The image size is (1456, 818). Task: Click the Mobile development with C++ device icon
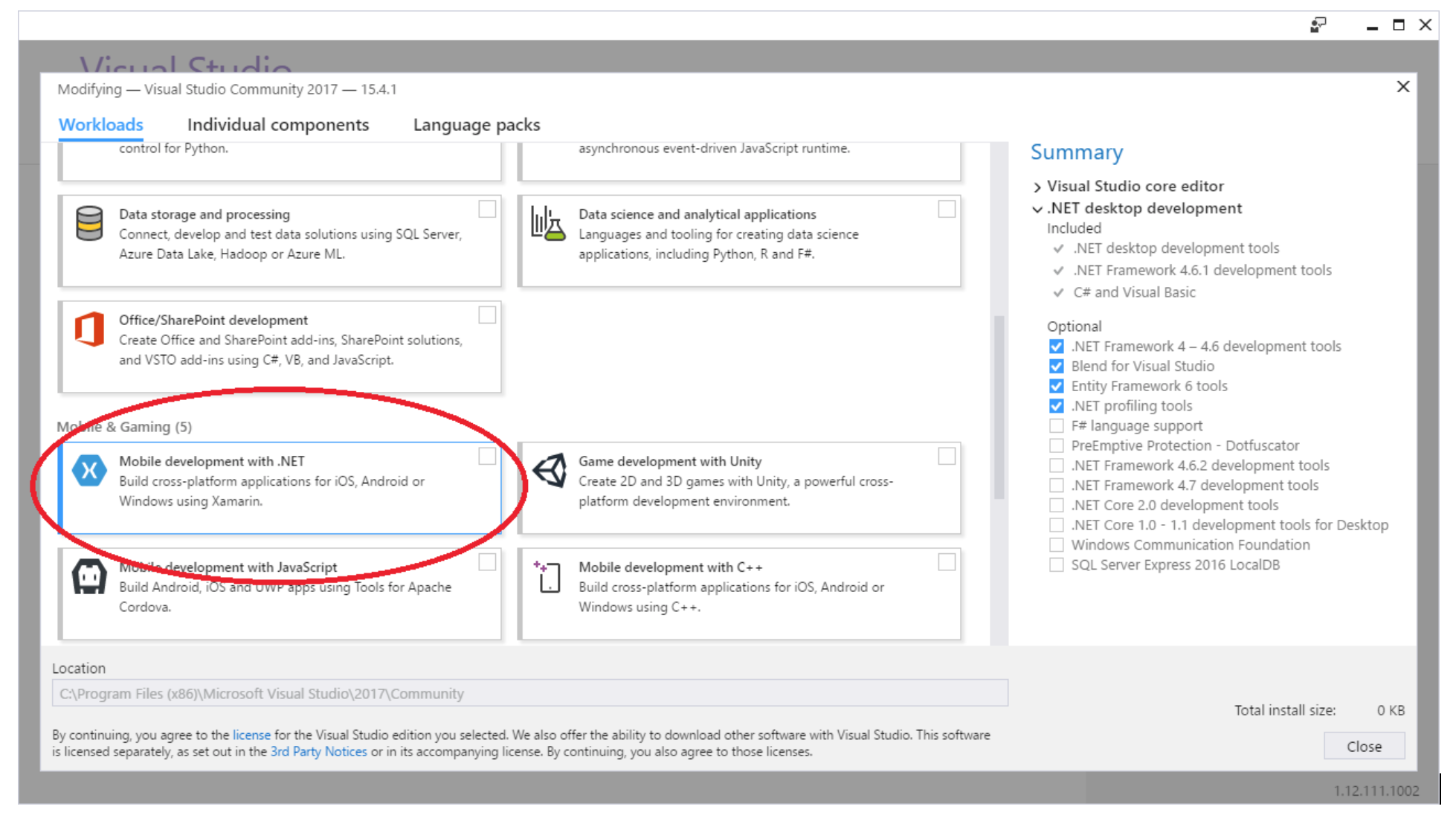point(548,576)
